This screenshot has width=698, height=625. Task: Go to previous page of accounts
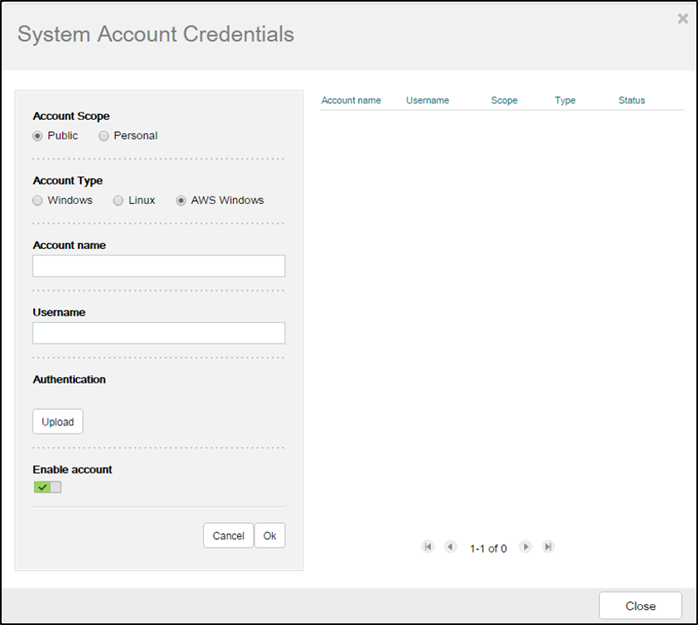click(x=450, y=547)
